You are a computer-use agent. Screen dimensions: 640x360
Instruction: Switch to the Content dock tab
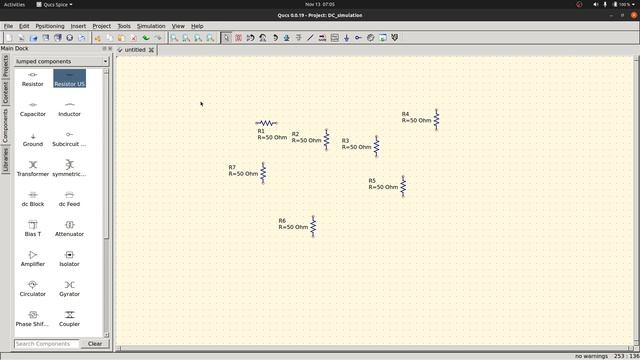pyautogui.click(x=5, y=93)
